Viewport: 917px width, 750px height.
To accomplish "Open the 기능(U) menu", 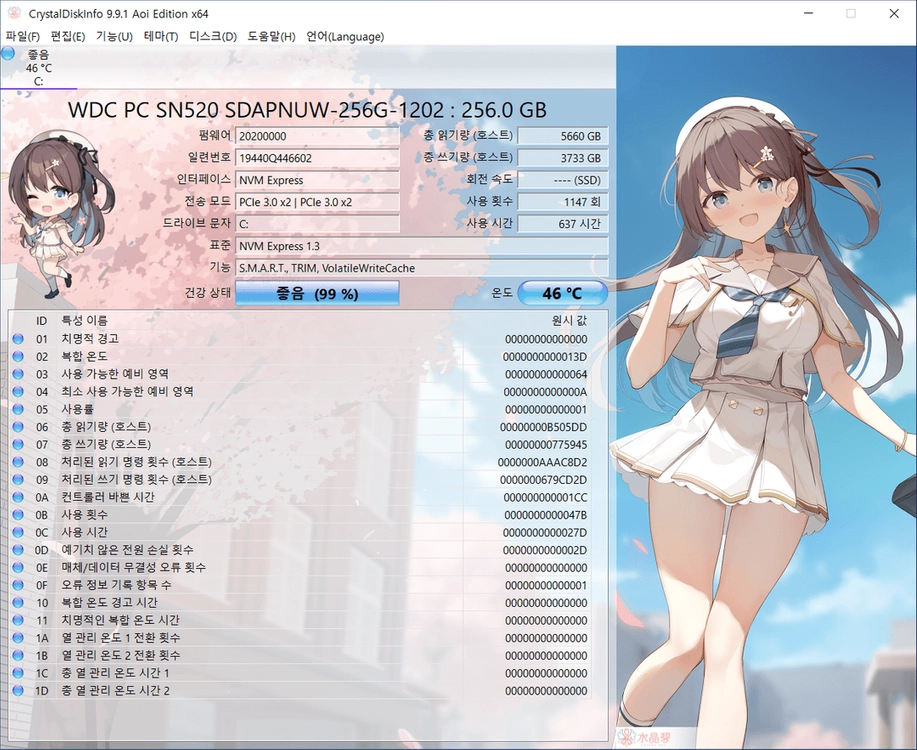I will coord(114,36).
